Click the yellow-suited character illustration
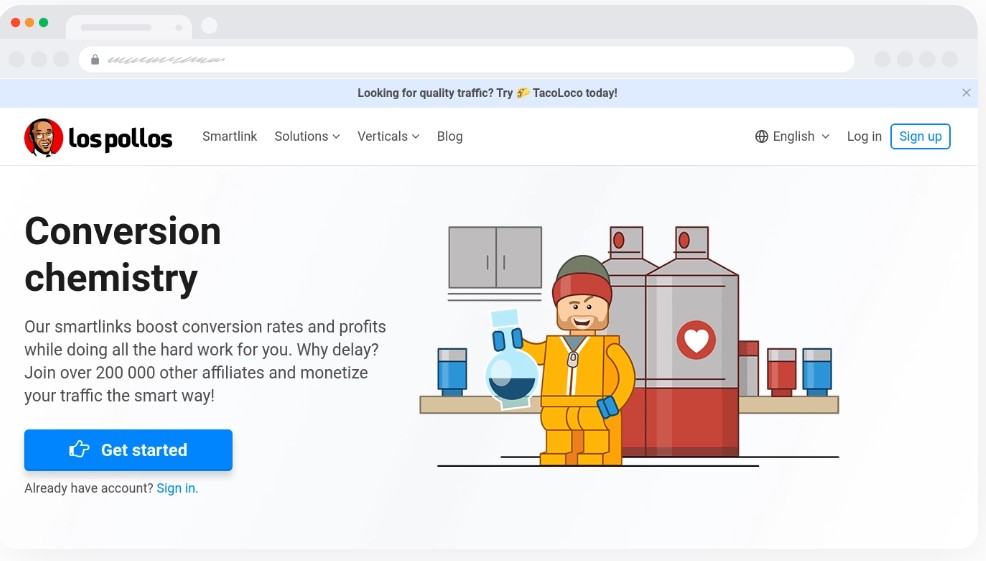The height and width of the screenshot is (561, 986). pyautogui.click(x=582, y=380)
